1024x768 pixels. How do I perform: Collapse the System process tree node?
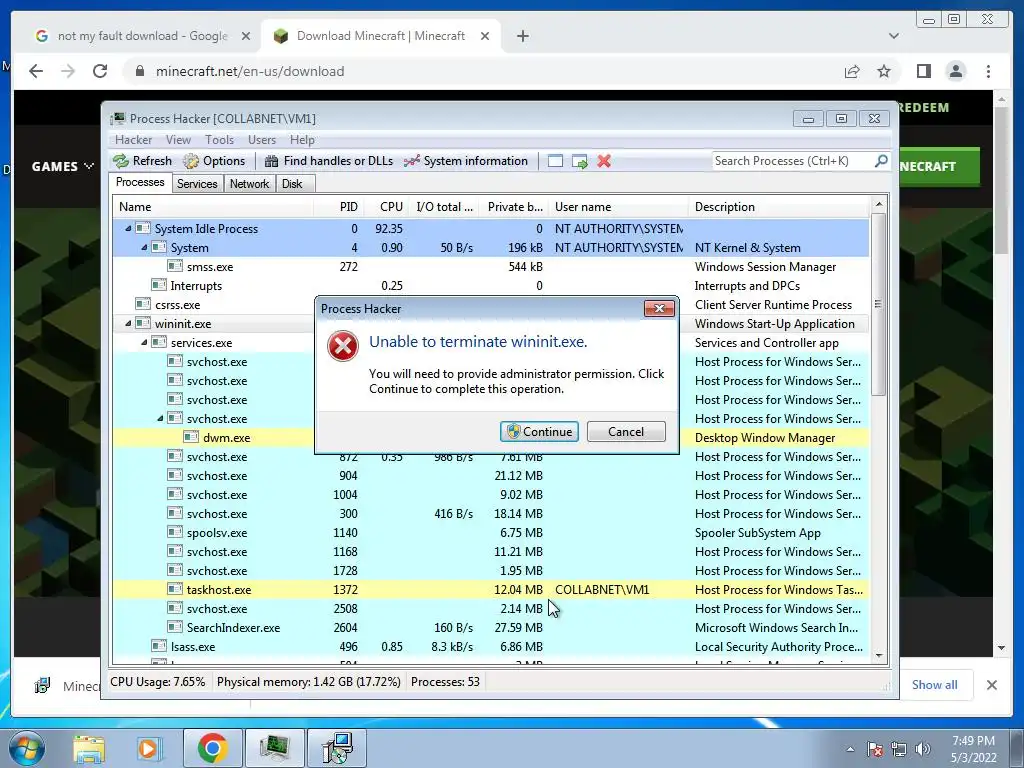click(144, 248)
